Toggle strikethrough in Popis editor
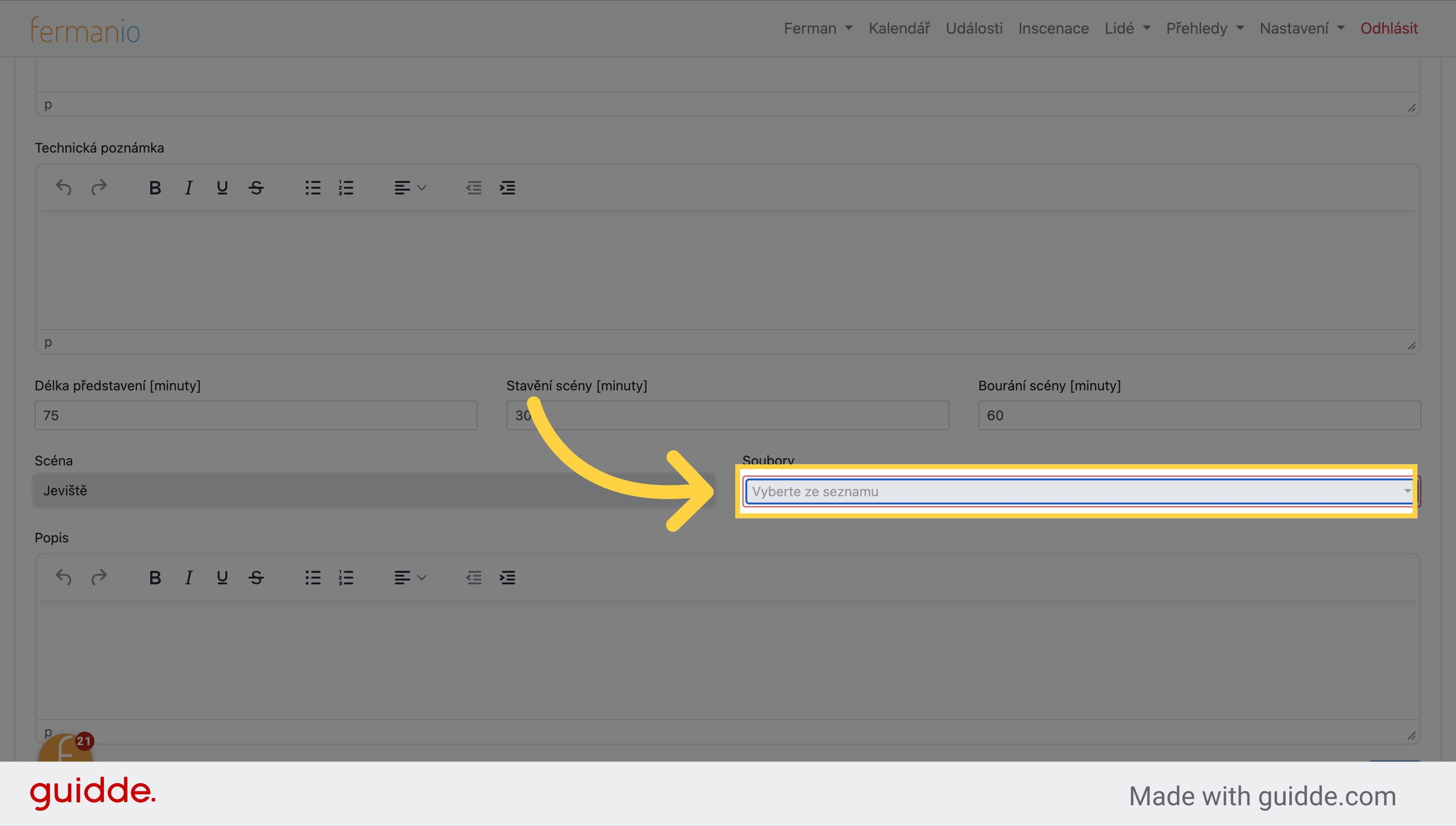The image size is (1456, 826). pos(256,578)
